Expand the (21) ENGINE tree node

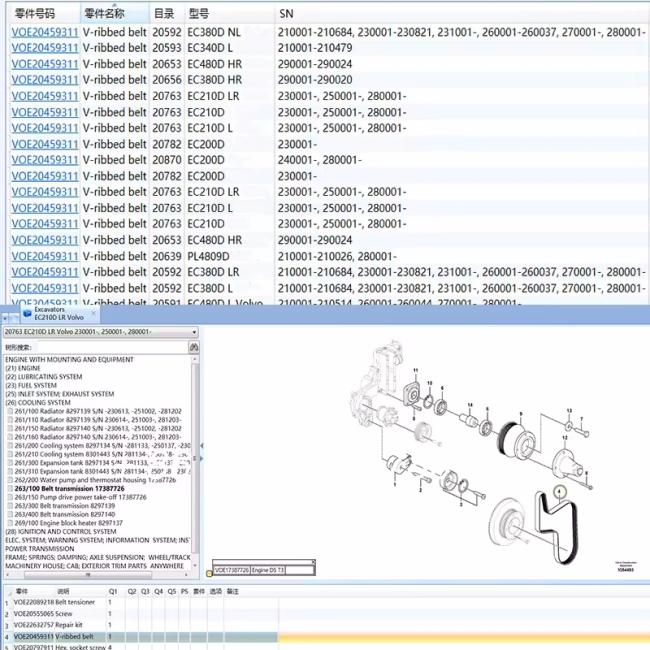coord(23,368)
